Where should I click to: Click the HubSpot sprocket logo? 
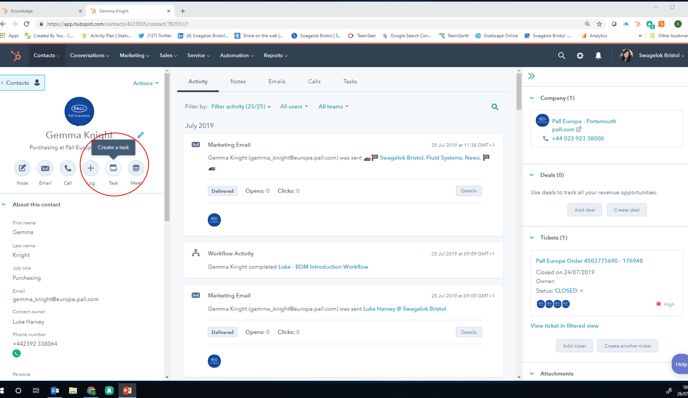[x=16, y=56]
